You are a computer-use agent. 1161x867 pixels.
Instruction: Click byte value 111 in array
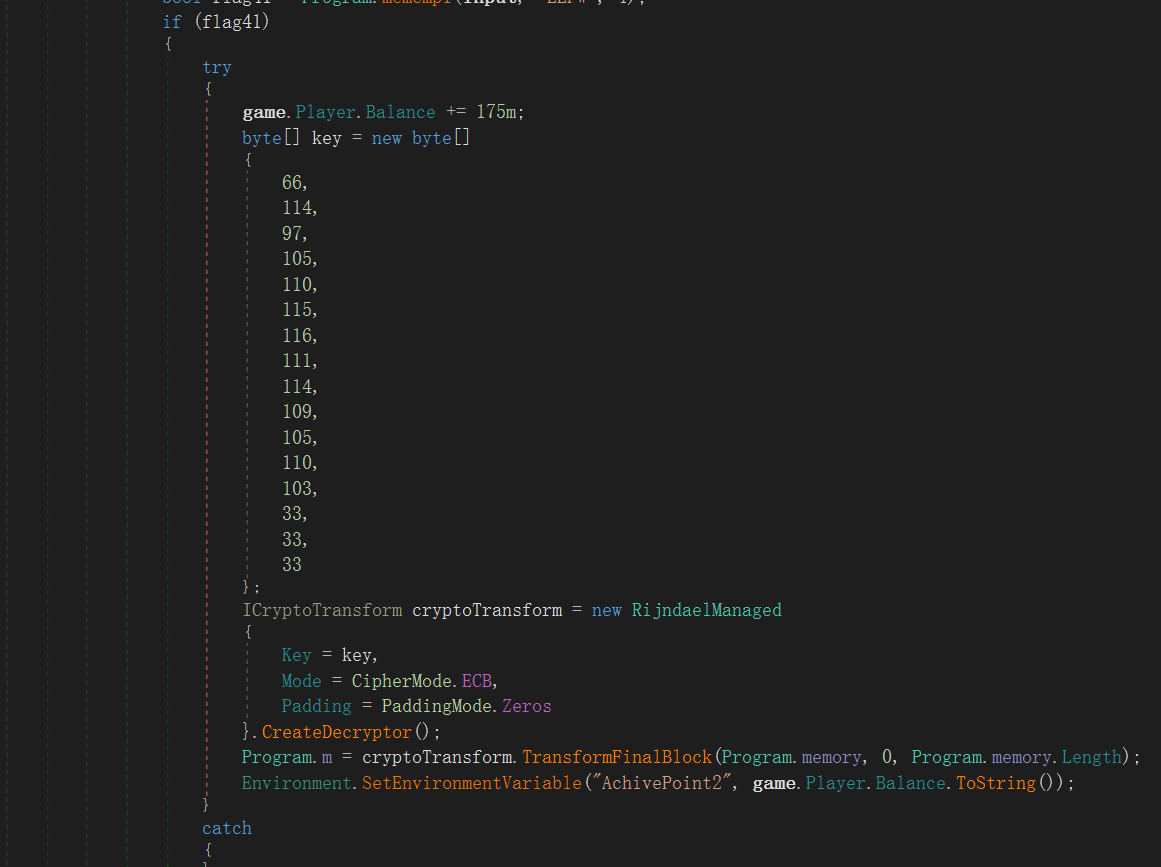pyautogui.click(x=297, y=361)
